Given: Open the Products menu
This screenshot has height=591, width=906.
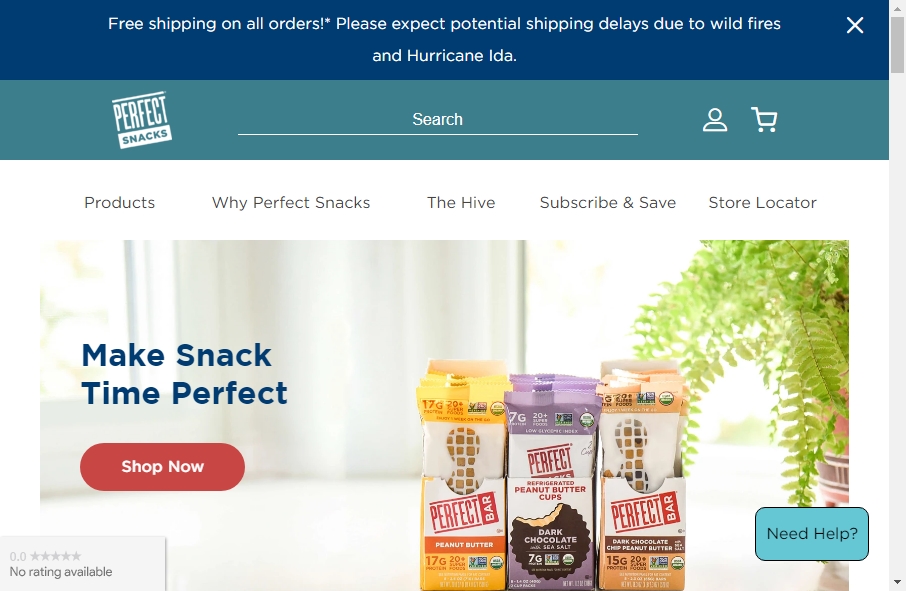Looking at the screenshot, I should (x=120, y=203).
